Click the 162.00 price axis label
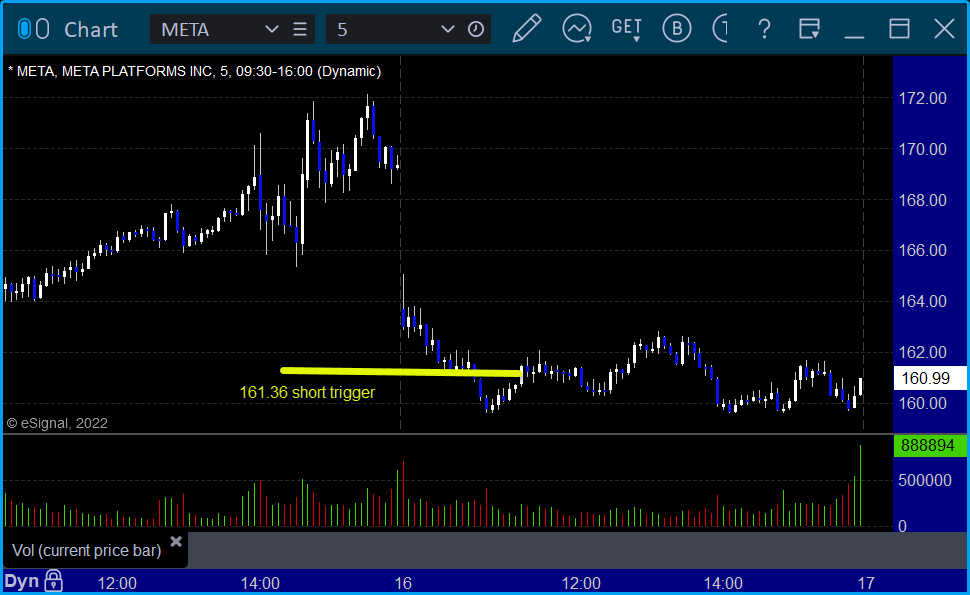This screenshot has width=970, height=595. point(922,353)
